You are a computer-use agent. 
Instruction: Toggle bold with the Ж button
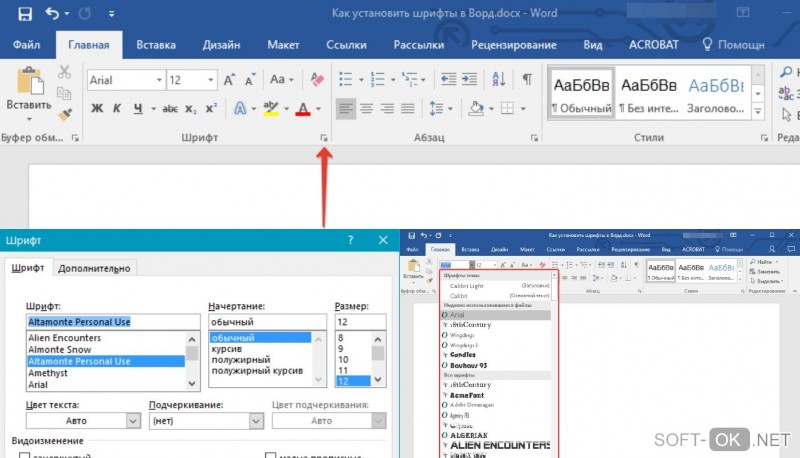(97, 108)
